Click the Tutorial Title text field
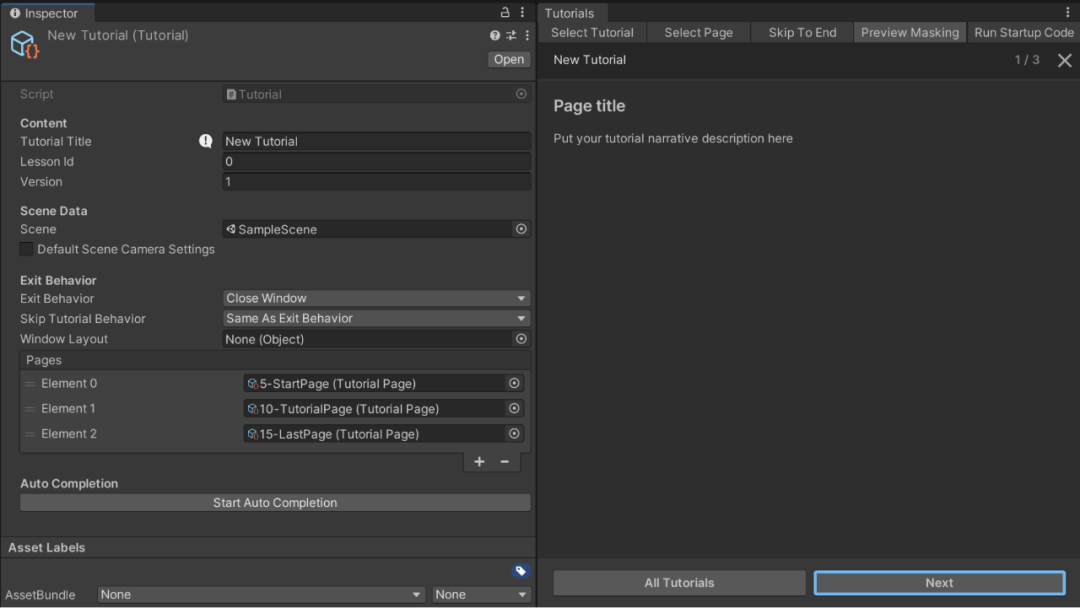This screenshot has height=608, width=1080. tap(376, 141)
